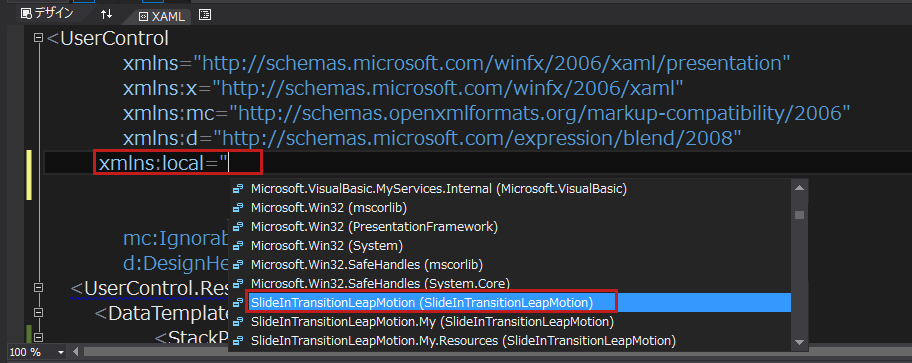This screenshot has width=912, height=363.
Task: Swap panes with the up-down arrows icon
Action: tap(106, 14)
